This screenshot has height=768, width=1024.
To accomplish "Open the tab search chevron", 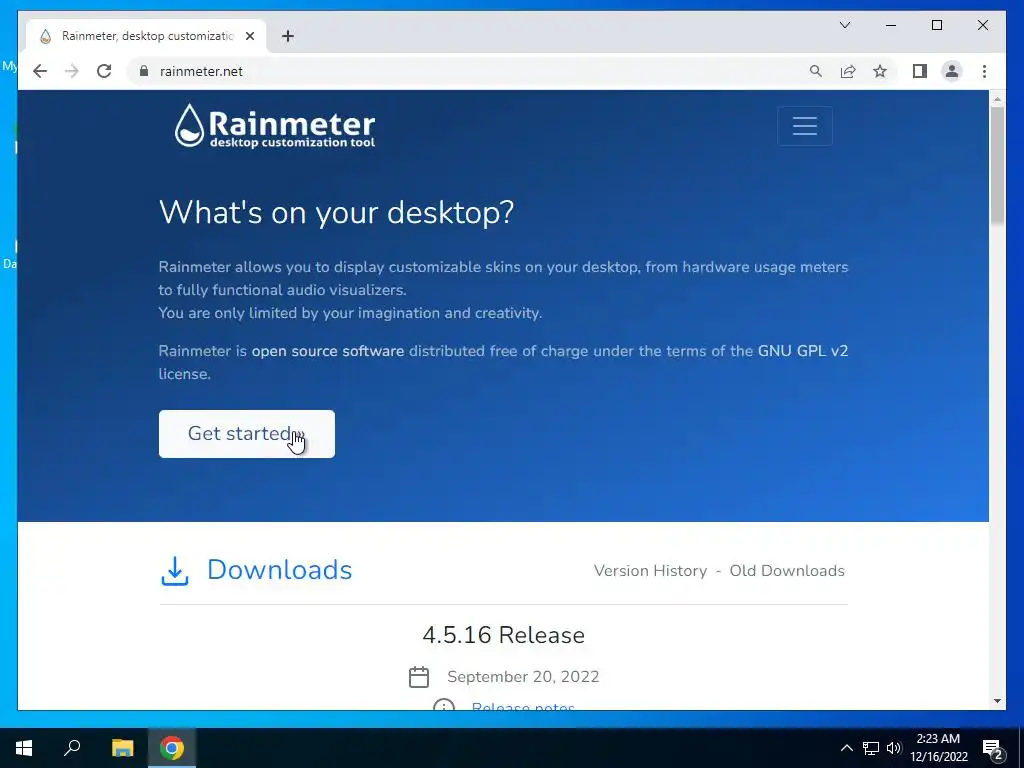I will pyautogui.click(x=844, y=25).
